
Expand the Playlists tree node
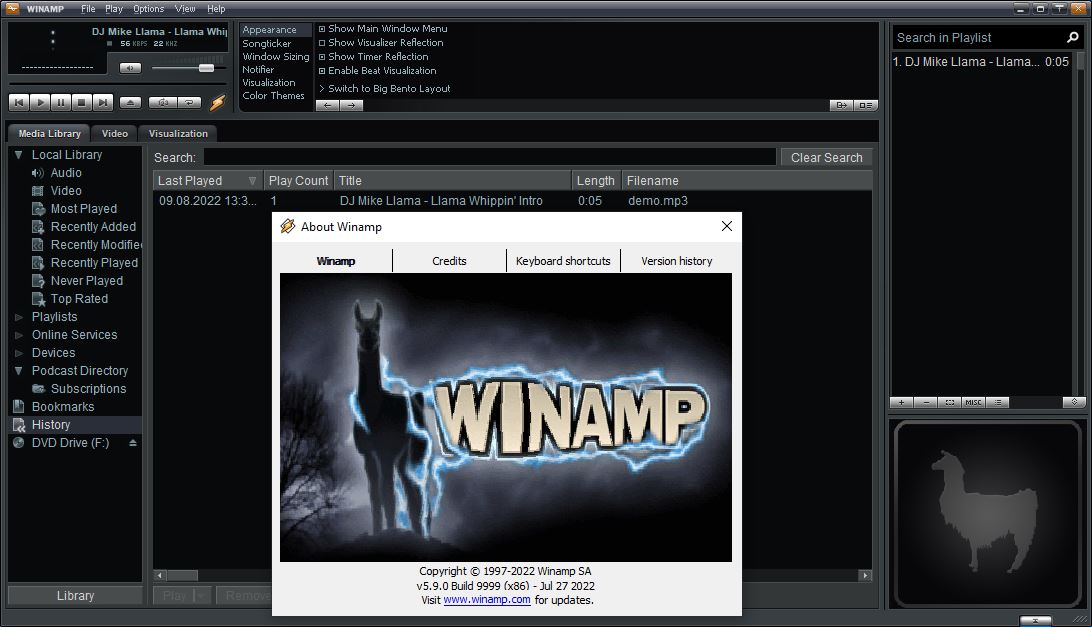click(x=19, y=317)
